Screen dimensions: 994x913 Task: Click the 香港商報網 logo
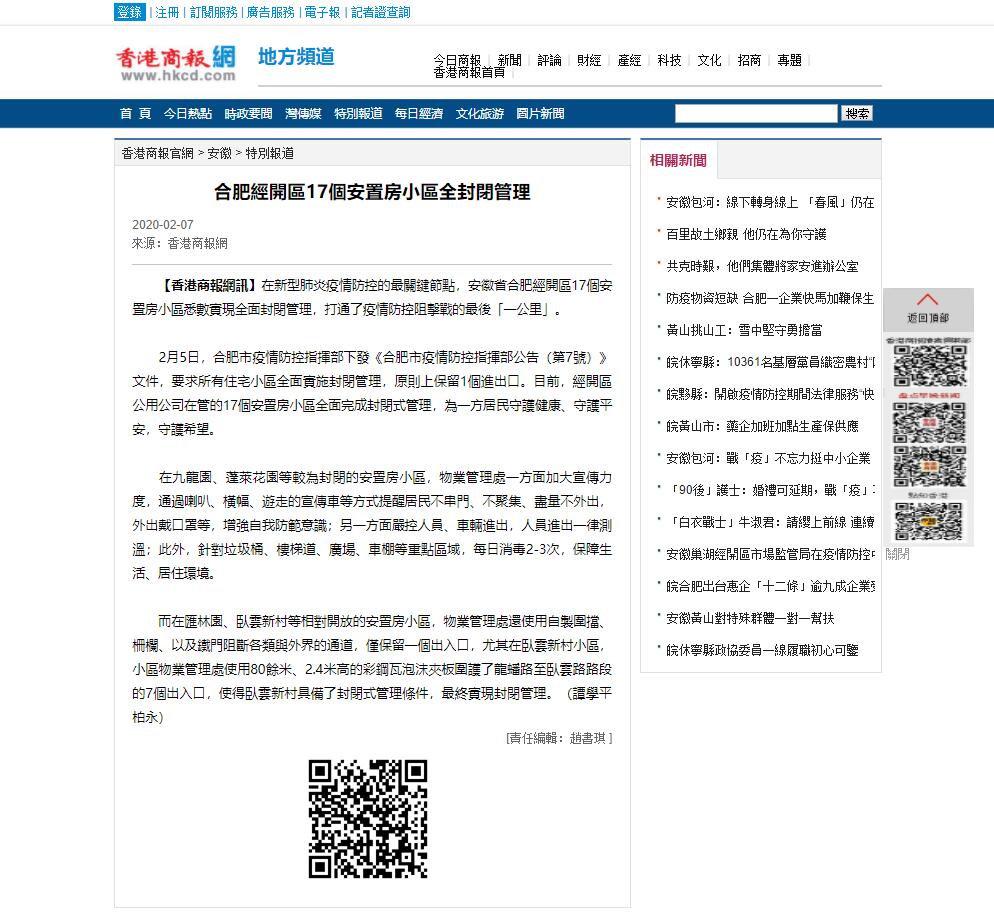[175, 61]
